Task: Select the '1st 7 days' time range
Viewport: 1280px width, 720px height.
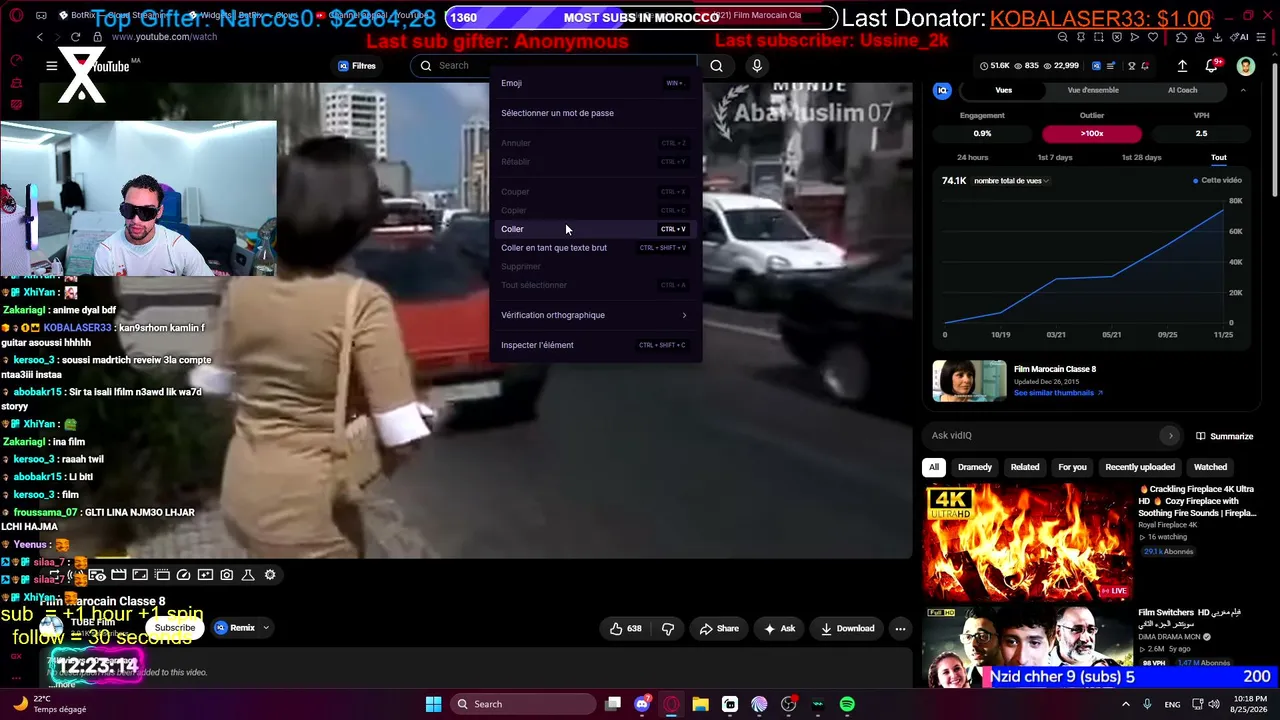Action: tap(1054, 157)
